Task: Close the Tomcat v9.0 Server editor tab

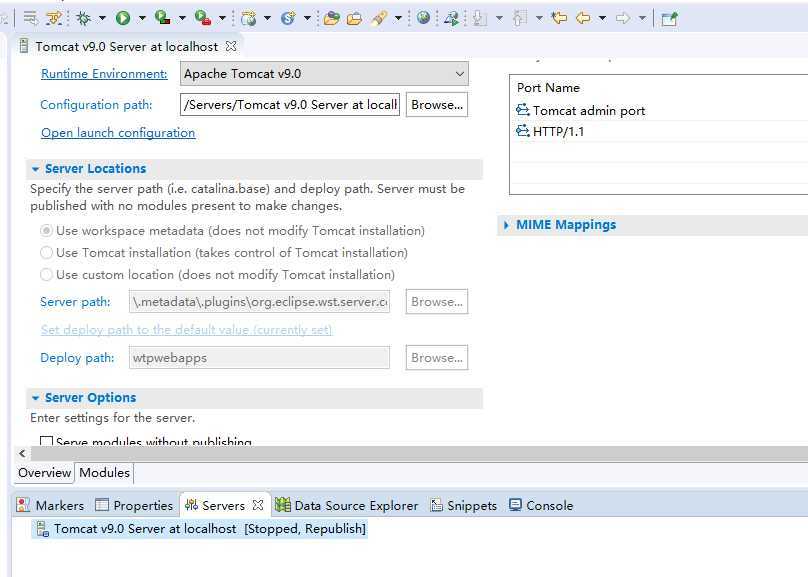Action: pyautogui.click(x=231, y=46)
